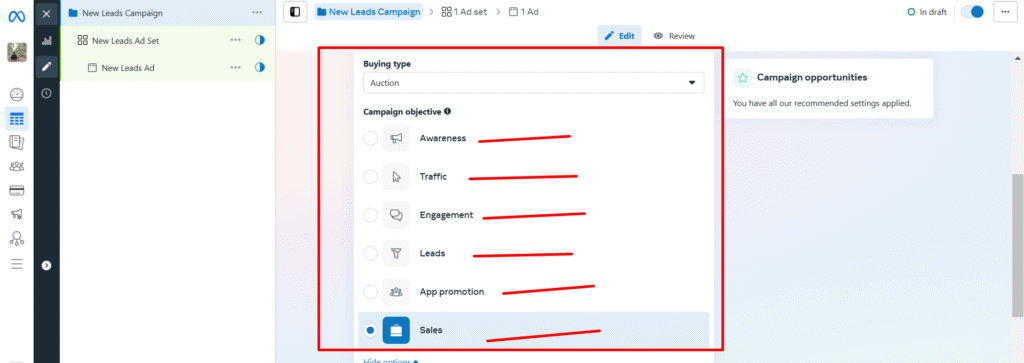Click the Campaign opportunities star icon
The width and height of the screenshot is (1024, 363).
pos(743,78)
